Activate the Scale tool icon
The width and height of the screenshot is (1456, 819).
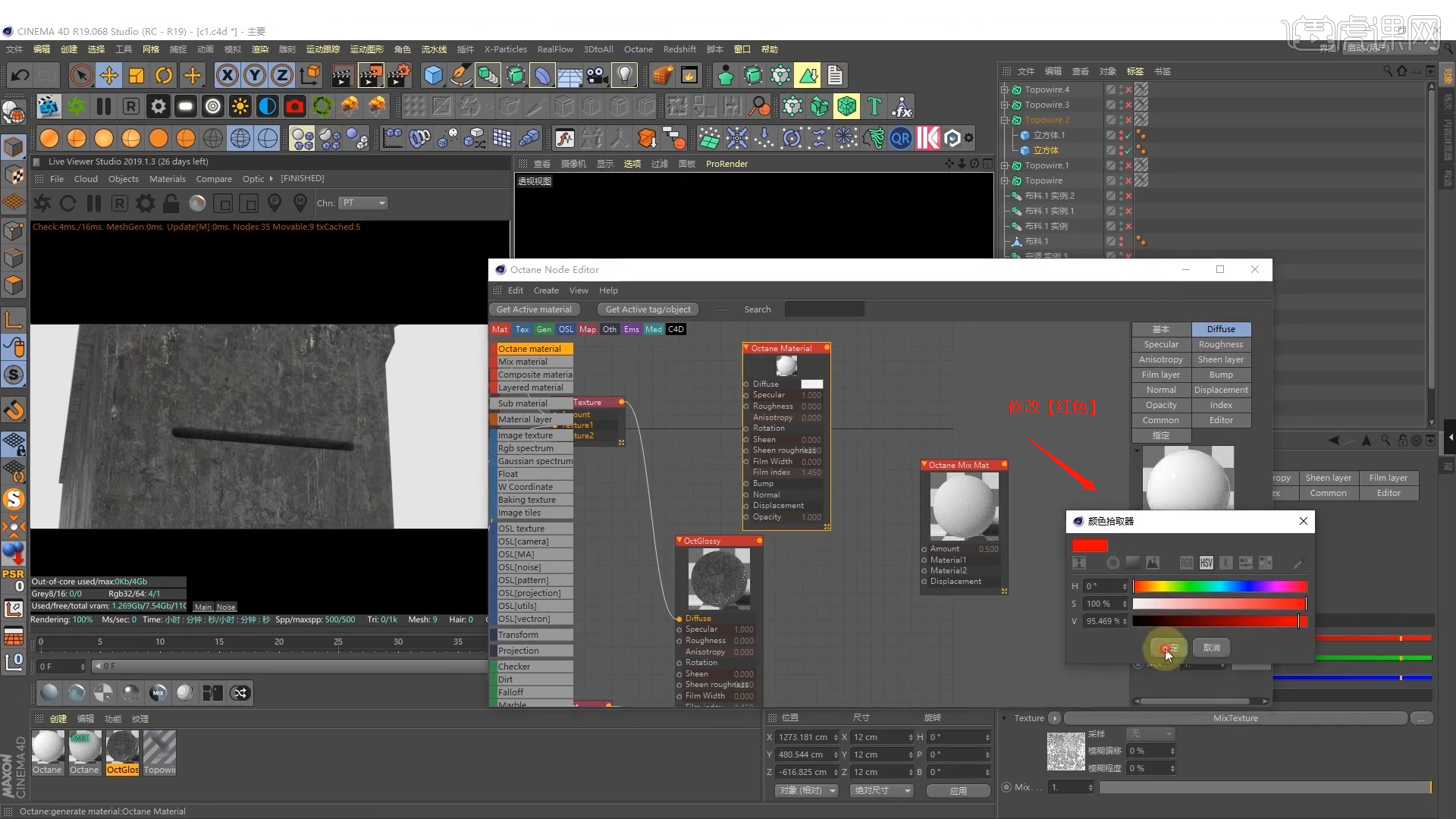coord(136,75)
